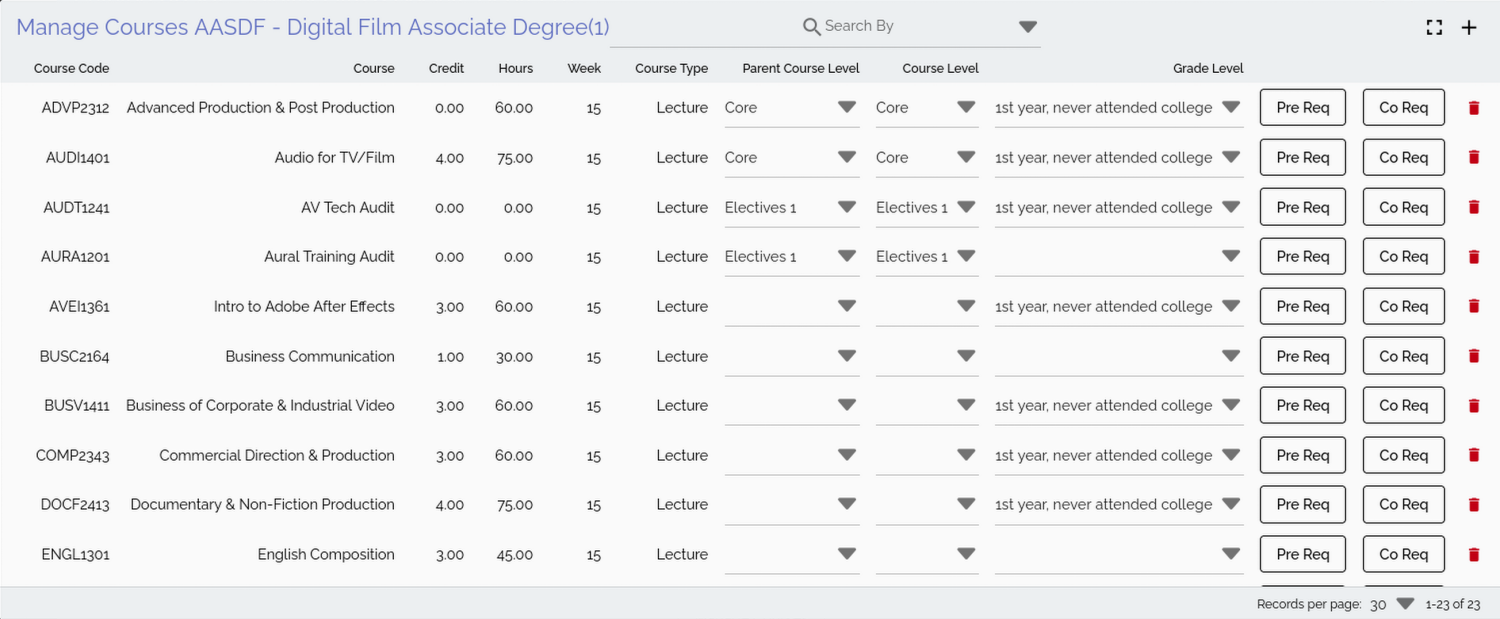
Task: Delete the ADVP2312 course row
Action: 1473,108
